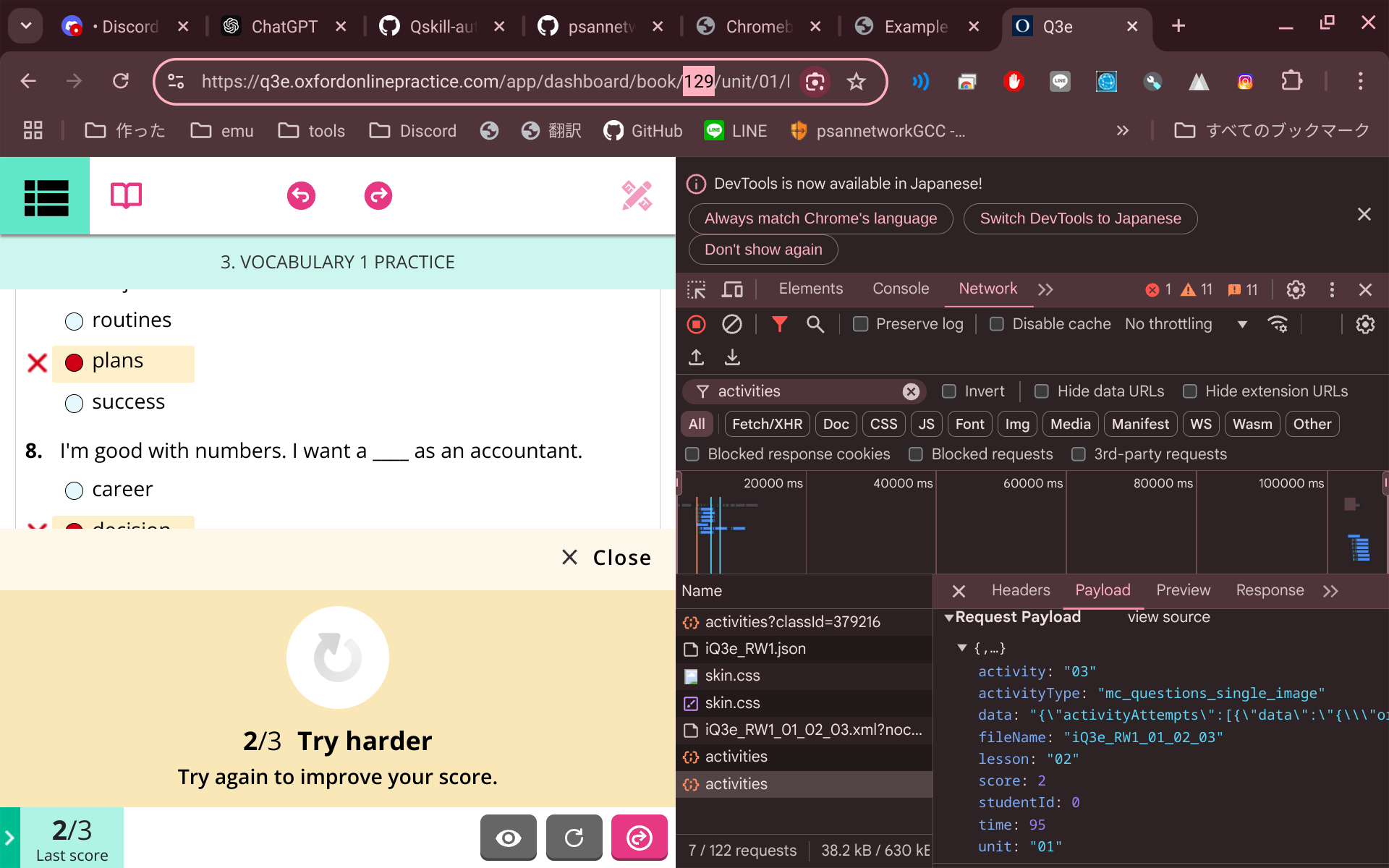The width and height of the screenshot is (1389, 868).
Task: Toggle the device emulation icon in DevTools
Action: point(732,289)
